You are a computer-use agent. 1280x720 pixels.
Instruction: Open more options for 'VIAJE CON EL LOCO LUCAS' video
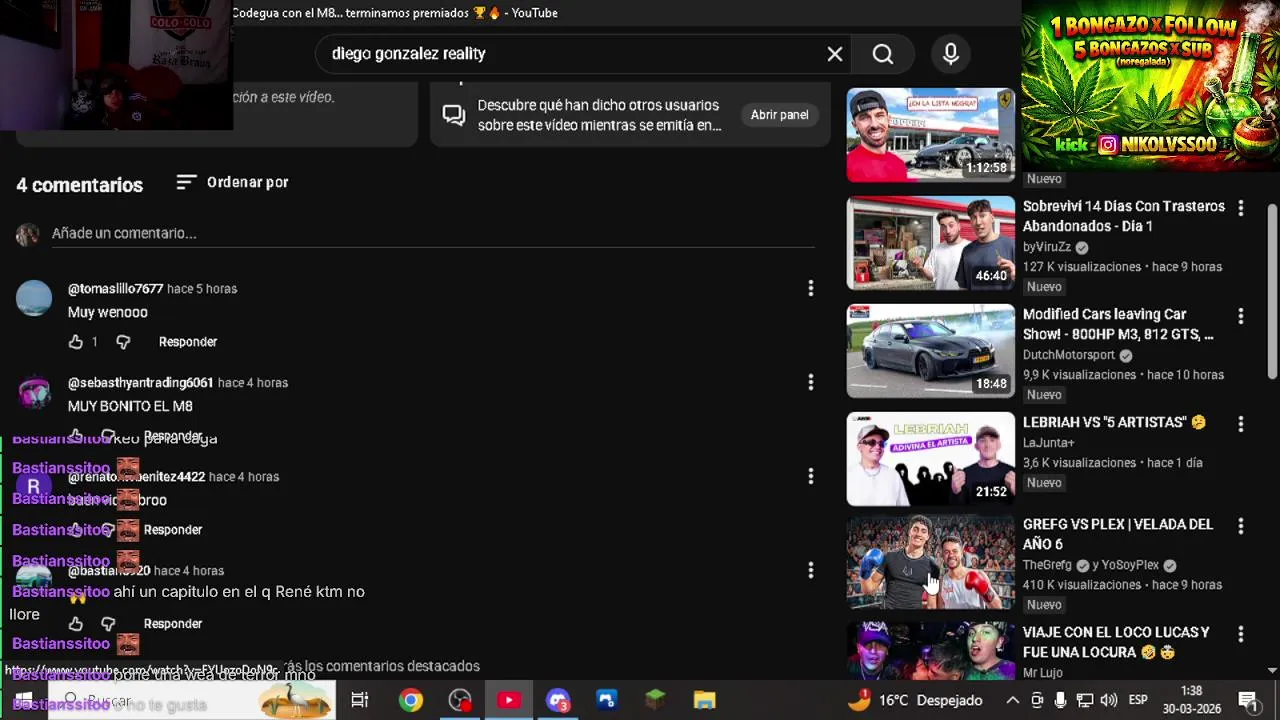[x=1241, y=634]
